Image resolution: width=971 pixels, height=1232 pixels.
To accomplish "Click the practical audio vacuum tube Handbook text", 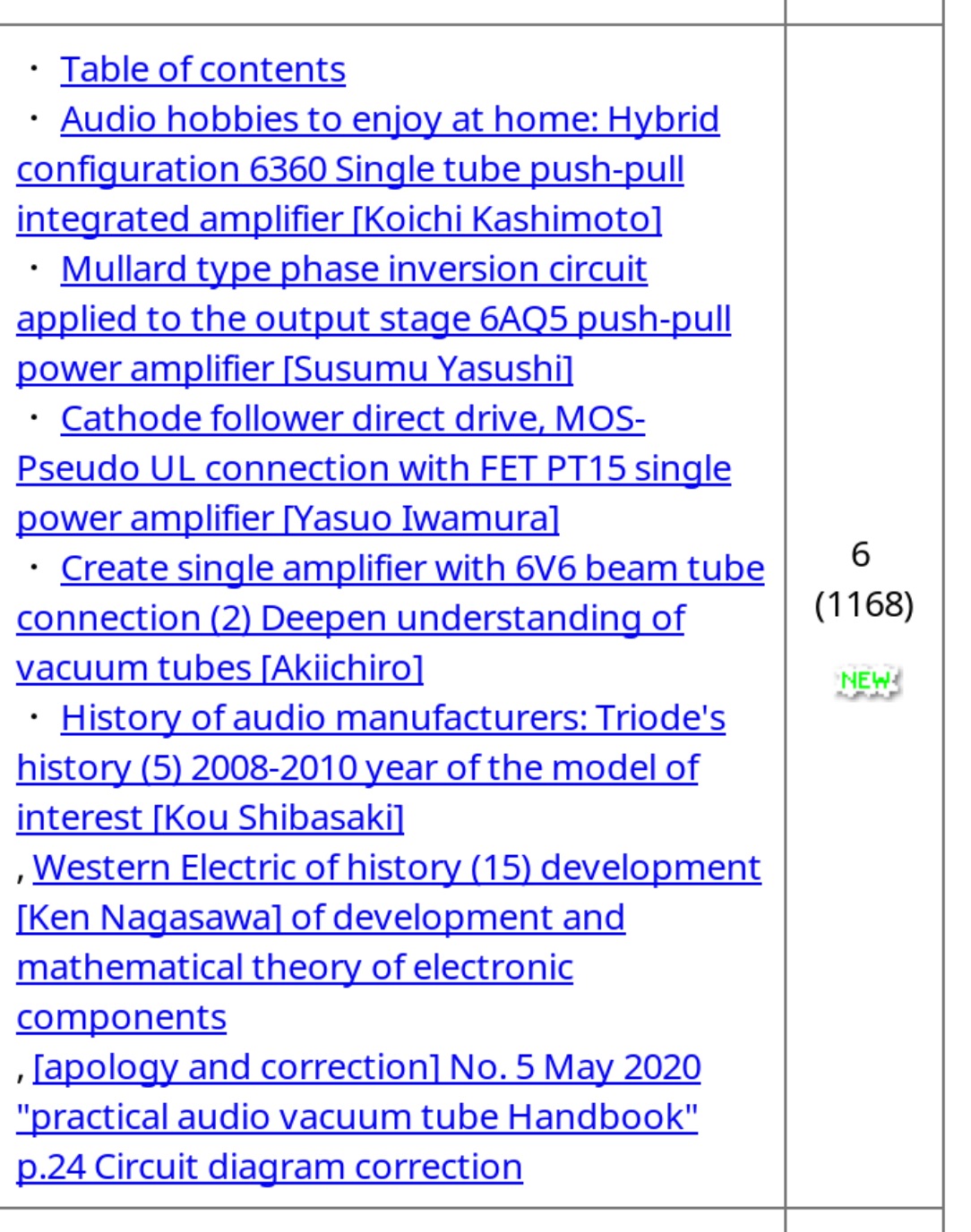I will coord(357,1117).
